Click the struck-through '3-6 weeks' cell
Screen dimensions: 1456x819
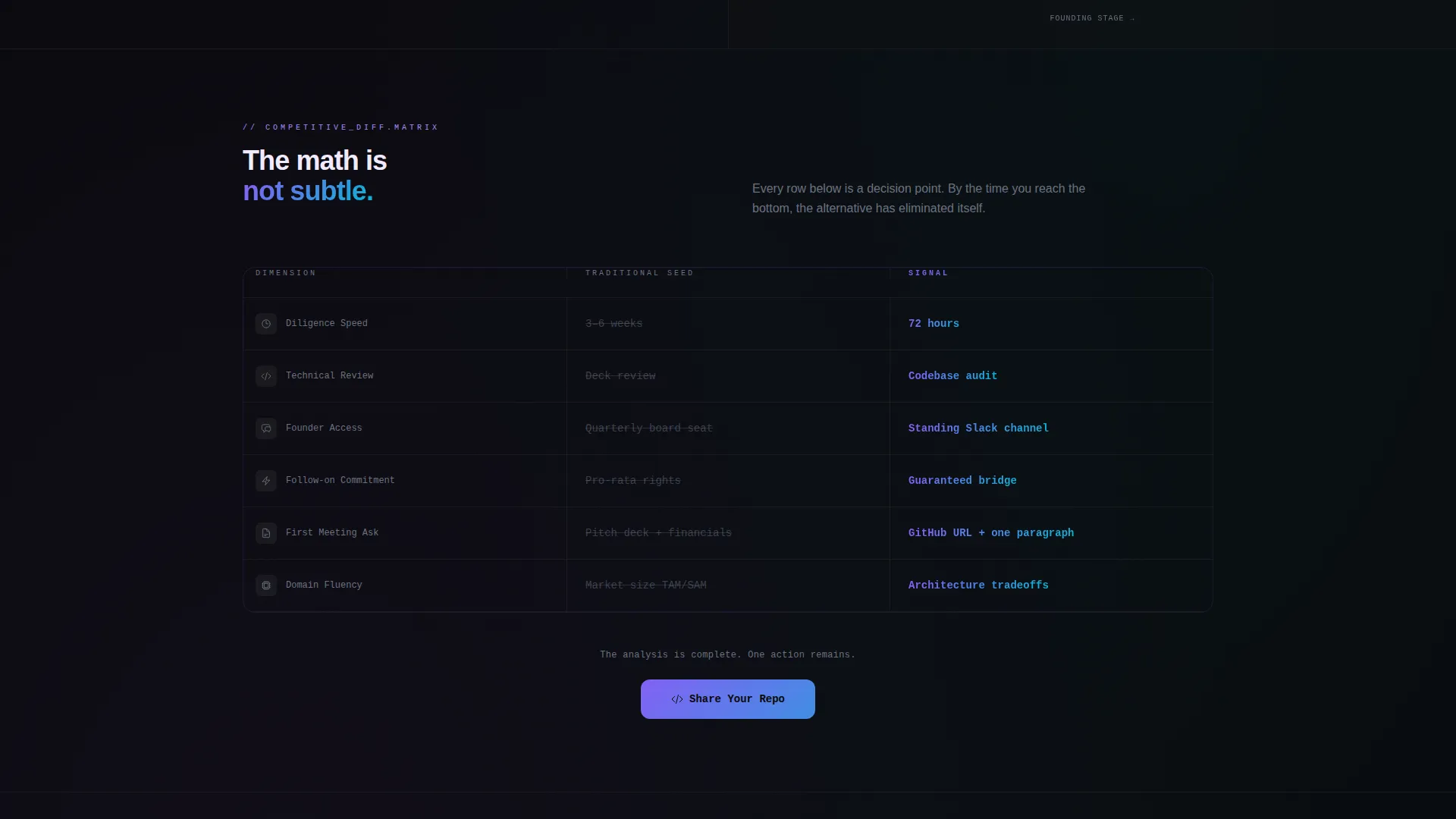pyautogui.click(x=613, y=324)
